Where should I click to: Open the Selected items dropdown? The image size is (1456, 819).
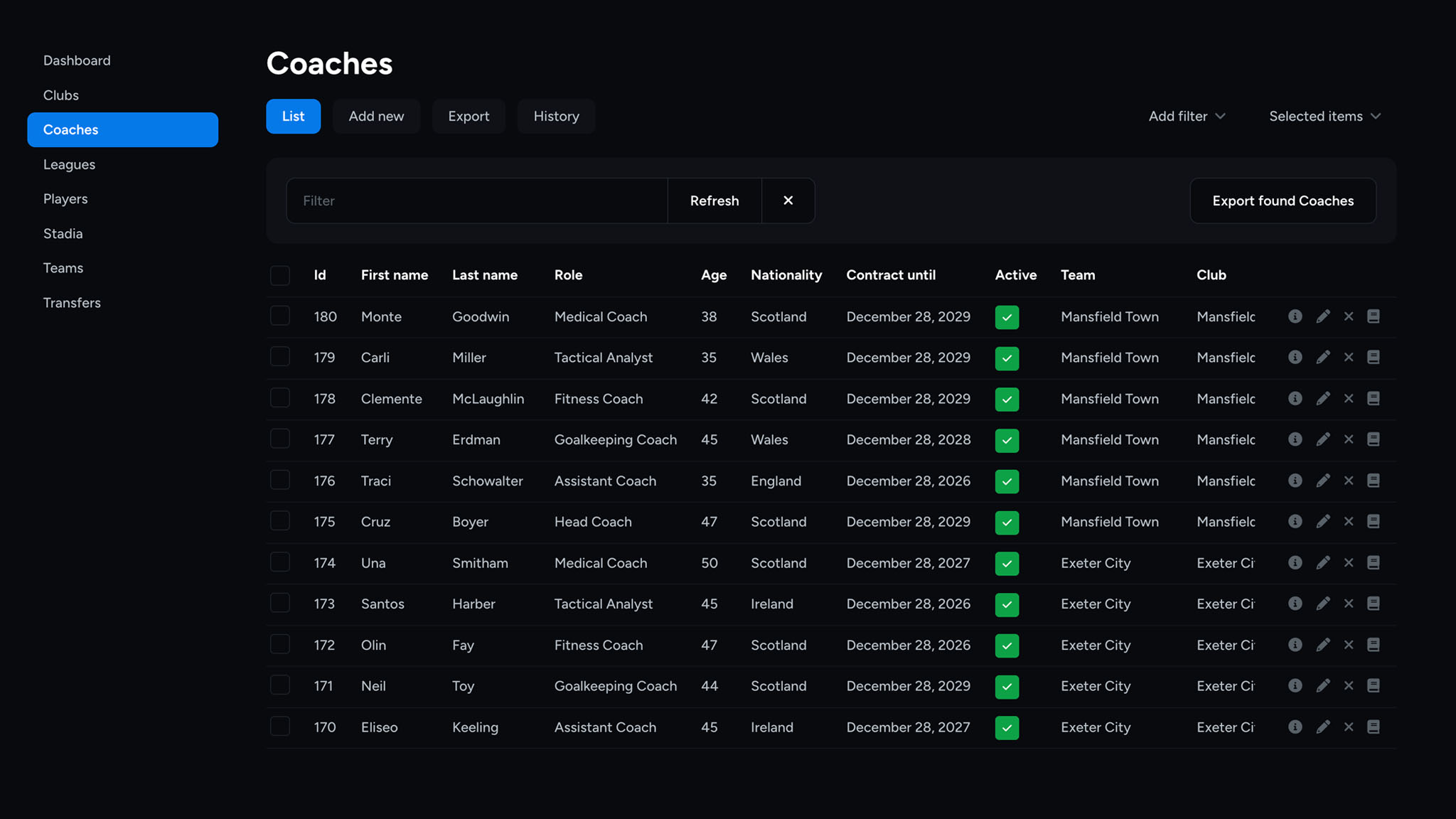click(1324, 116)
